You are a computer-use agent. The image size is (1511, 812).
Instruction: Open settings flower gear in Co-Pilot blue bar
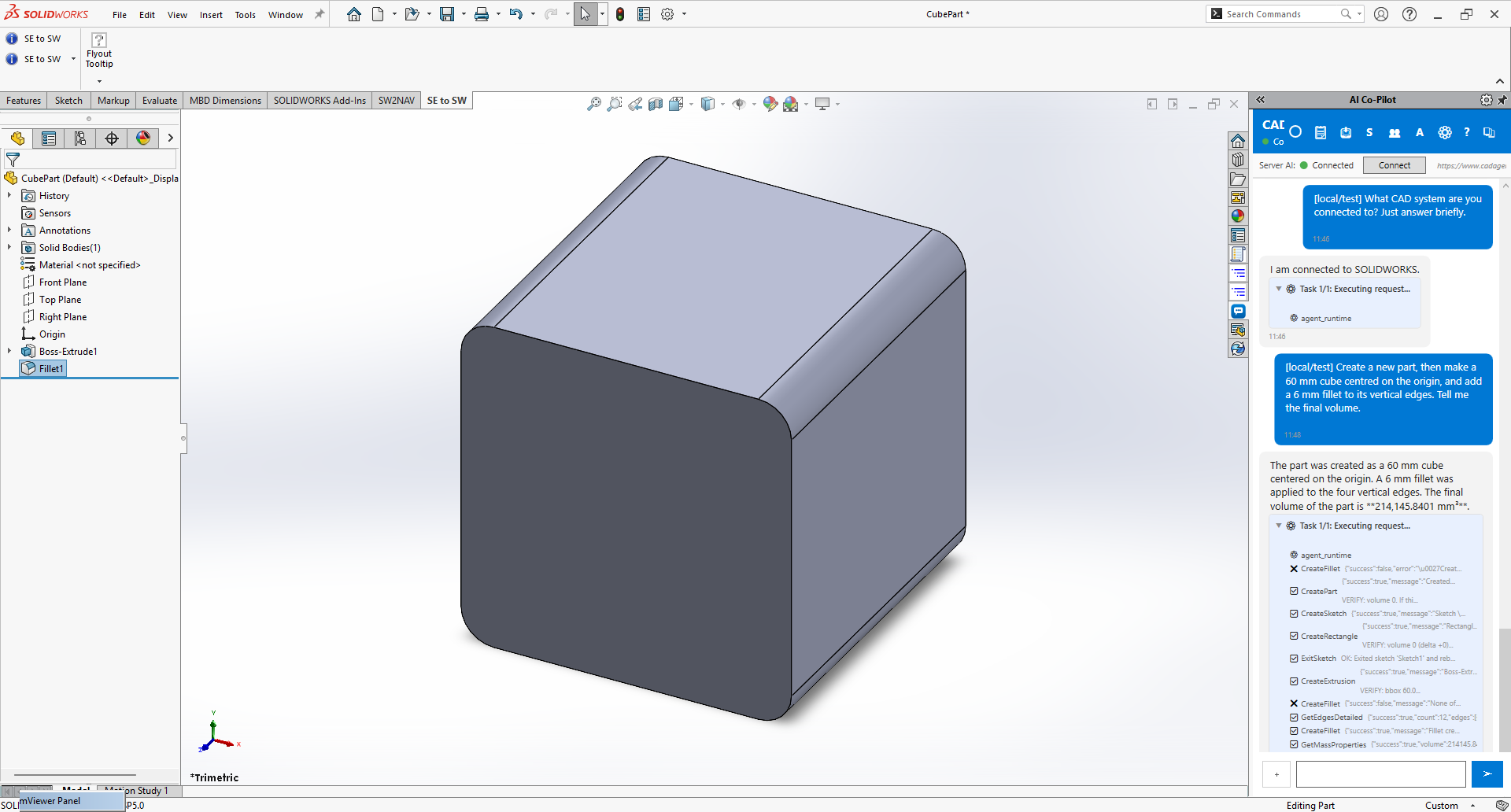(1445, 133)
